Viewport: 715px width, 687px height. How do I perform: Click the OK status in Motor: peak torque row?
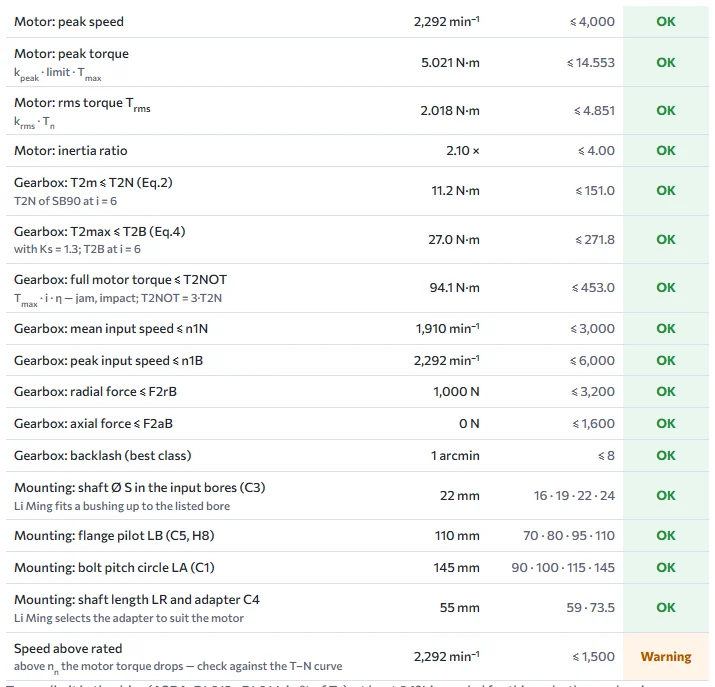[666, 62]
